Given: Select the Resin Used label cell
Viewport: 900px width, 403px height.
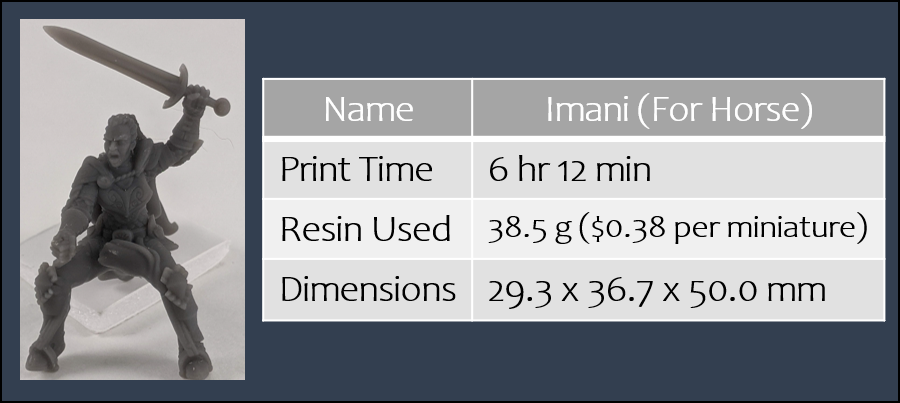Looking at the screenshot, I should pyautogui.click(x=367, y=229).
